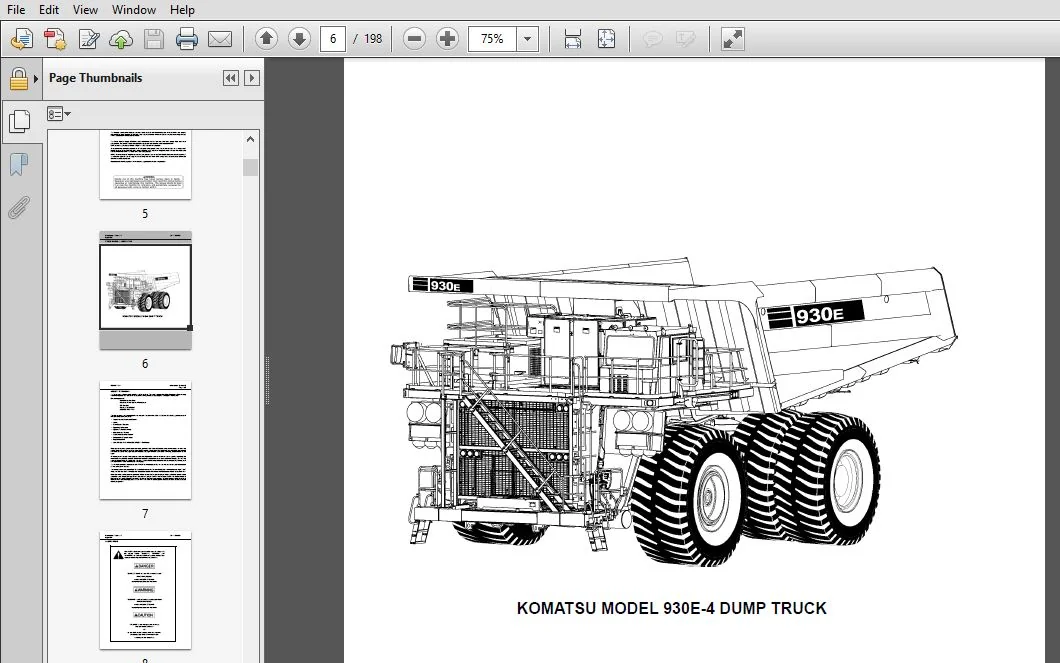This screenshot has height=663, width=1060.
Task: Select page 8 thumbnail with warning labels
Action: click(x=145, y=591)
